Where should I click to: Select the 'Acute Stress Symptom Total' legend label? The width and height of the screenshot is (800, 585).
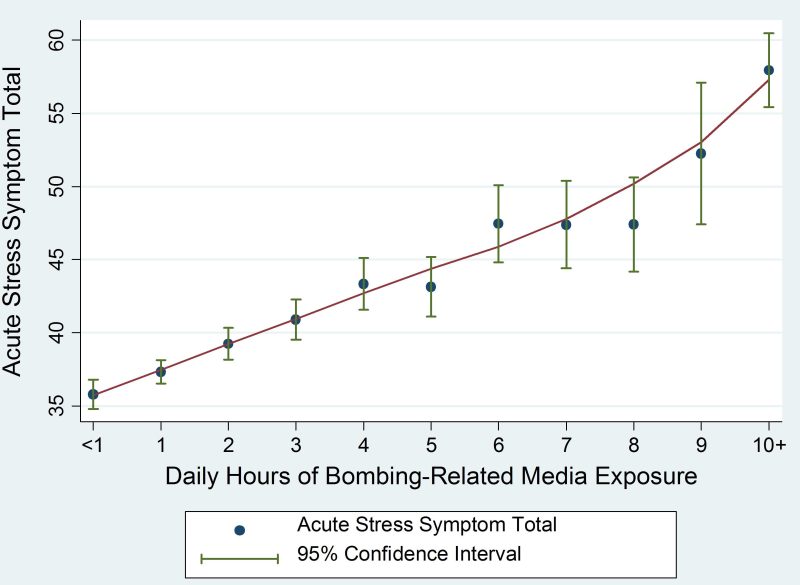tap(427, 524)
